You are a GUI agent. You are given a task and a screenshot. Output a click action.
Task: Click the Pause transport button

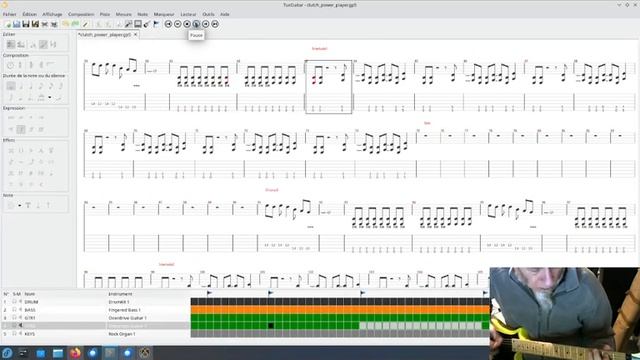[196, 24]
